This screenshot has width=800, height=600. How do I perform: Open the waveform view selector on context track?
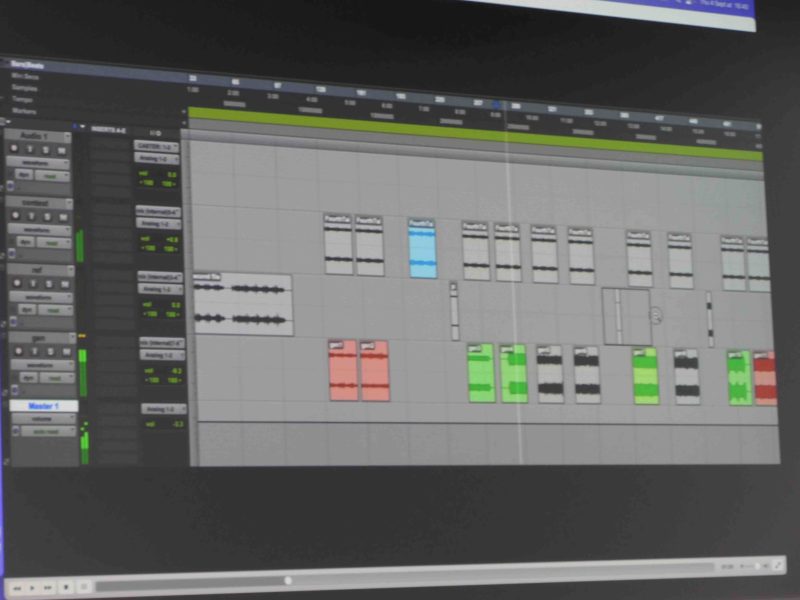pyautogui.click(x=40, y=229)
